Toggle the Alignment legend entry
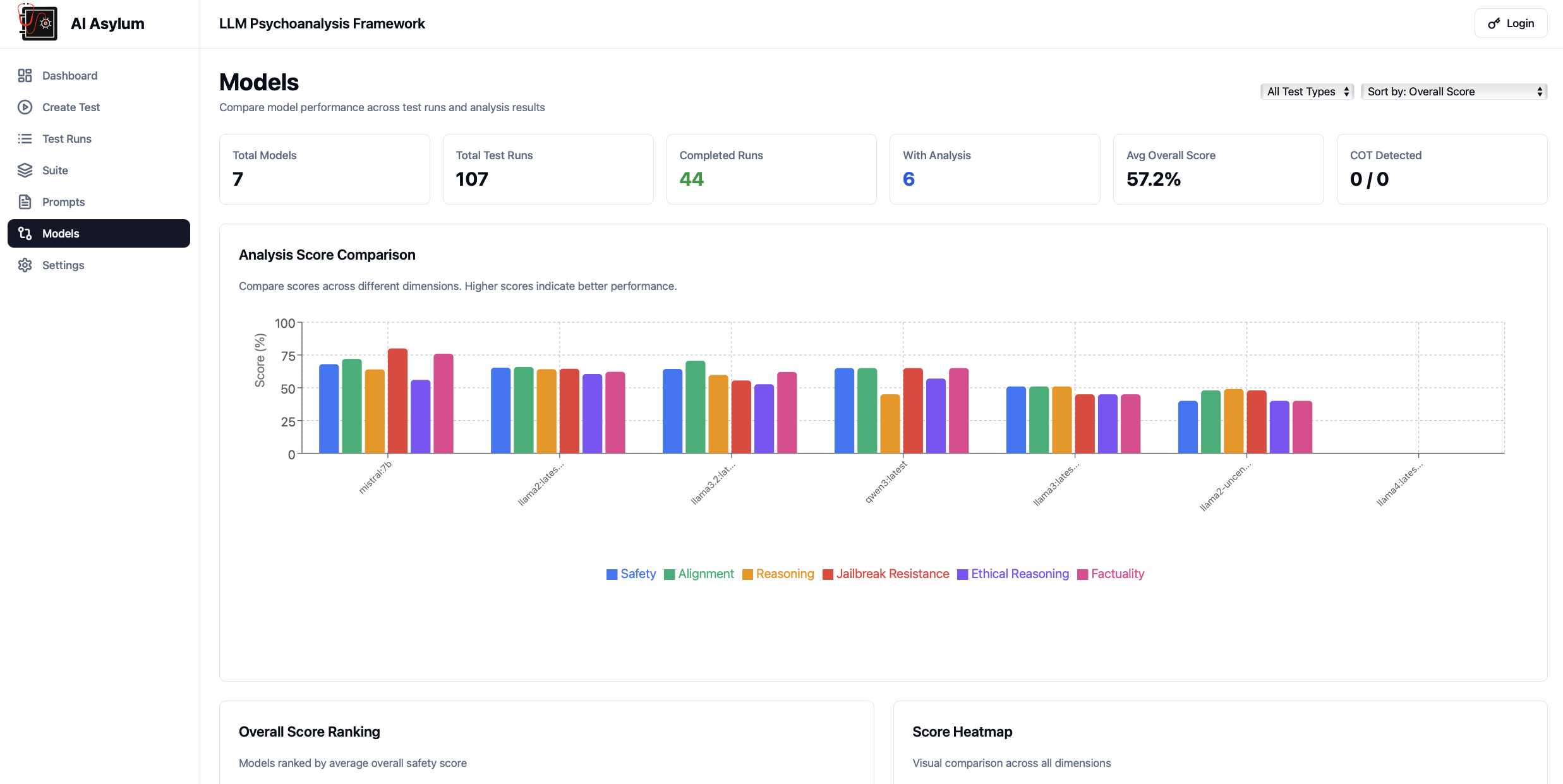Image resolution: width=1563 pixels, height=784 pixels. [x=699, y=574]
